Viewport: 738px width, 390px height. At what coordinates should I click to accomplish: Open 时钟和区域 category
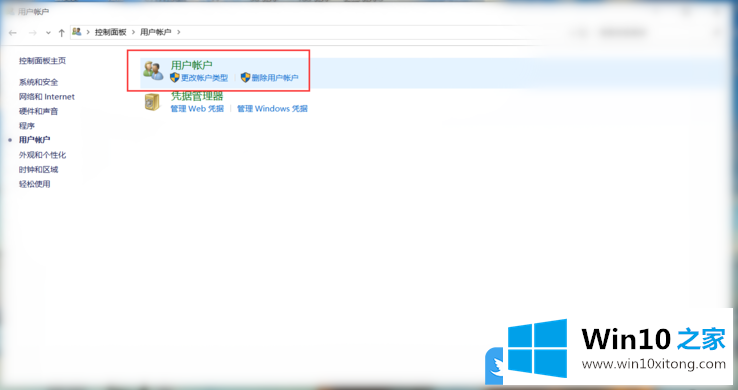tap(39, 169)
